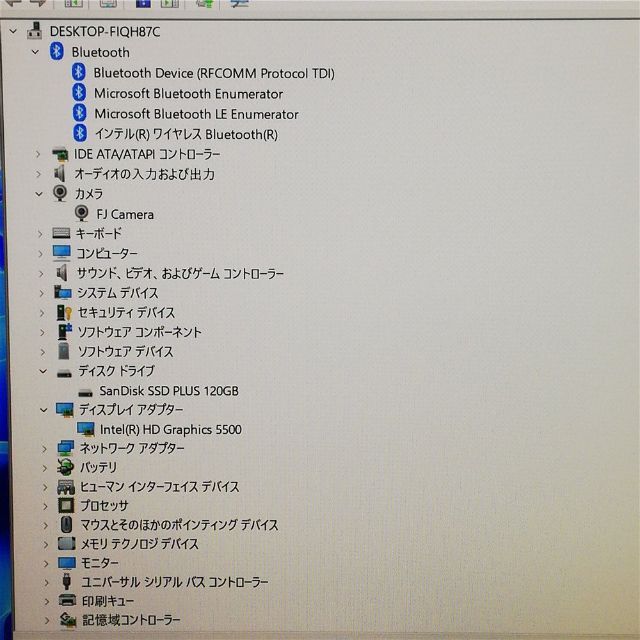Click the ユニバーサル シリアル バス コントローラー USB icon
Screen dimensions: 640x640
click(67, 582)
